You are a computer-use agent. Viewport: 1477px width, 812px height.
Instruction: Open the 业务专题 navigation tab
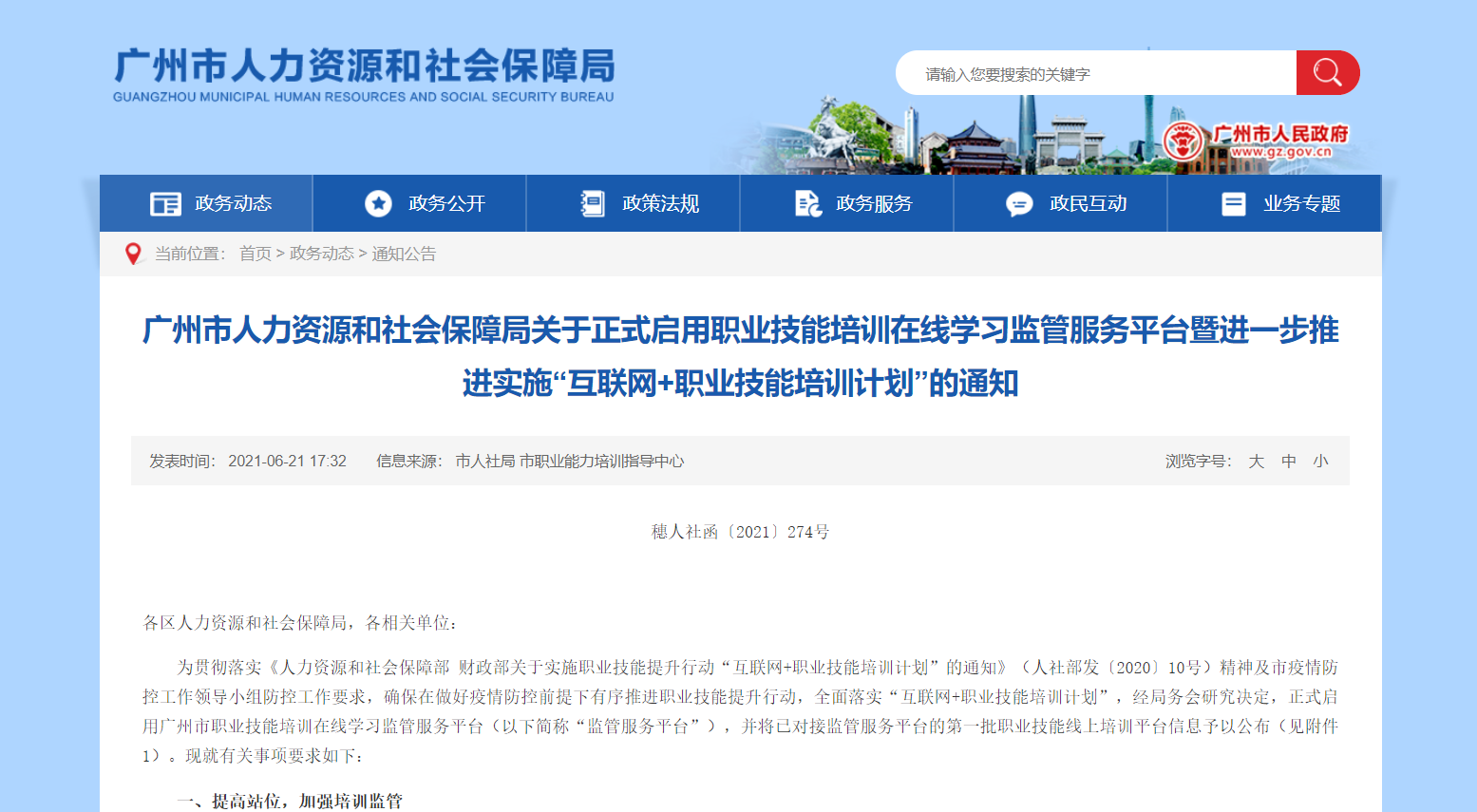coord(1301,204)
